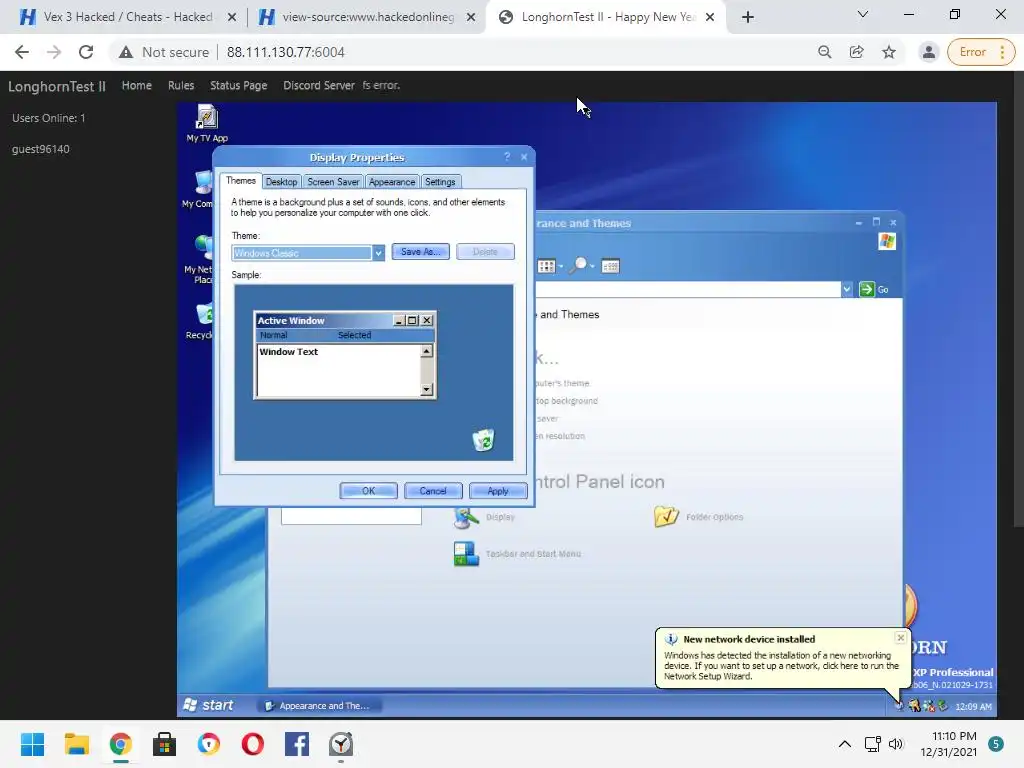Click OK in Display Properties
This screenshot has height=768, width=1024.
pos(368,491)
